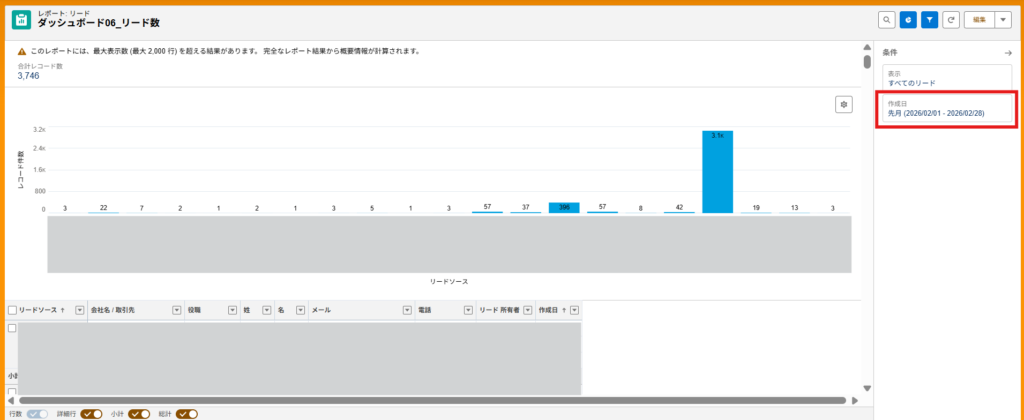
Task: Toggle the 行数 switch
Action: [38, 413]
